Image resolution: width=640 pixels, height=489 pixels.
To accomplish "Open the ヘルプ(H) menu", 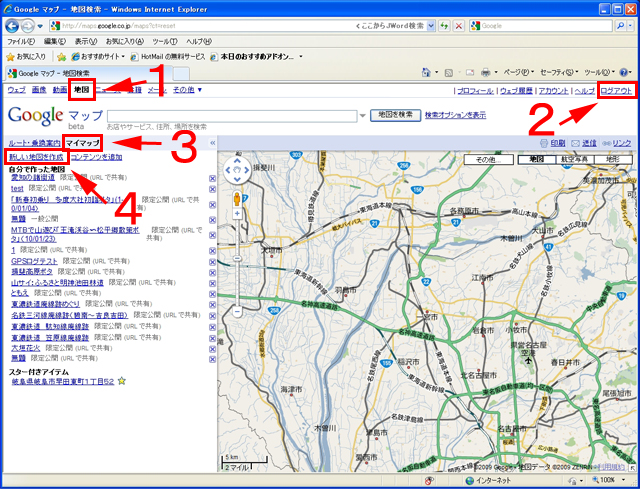I will pos(199,42).
